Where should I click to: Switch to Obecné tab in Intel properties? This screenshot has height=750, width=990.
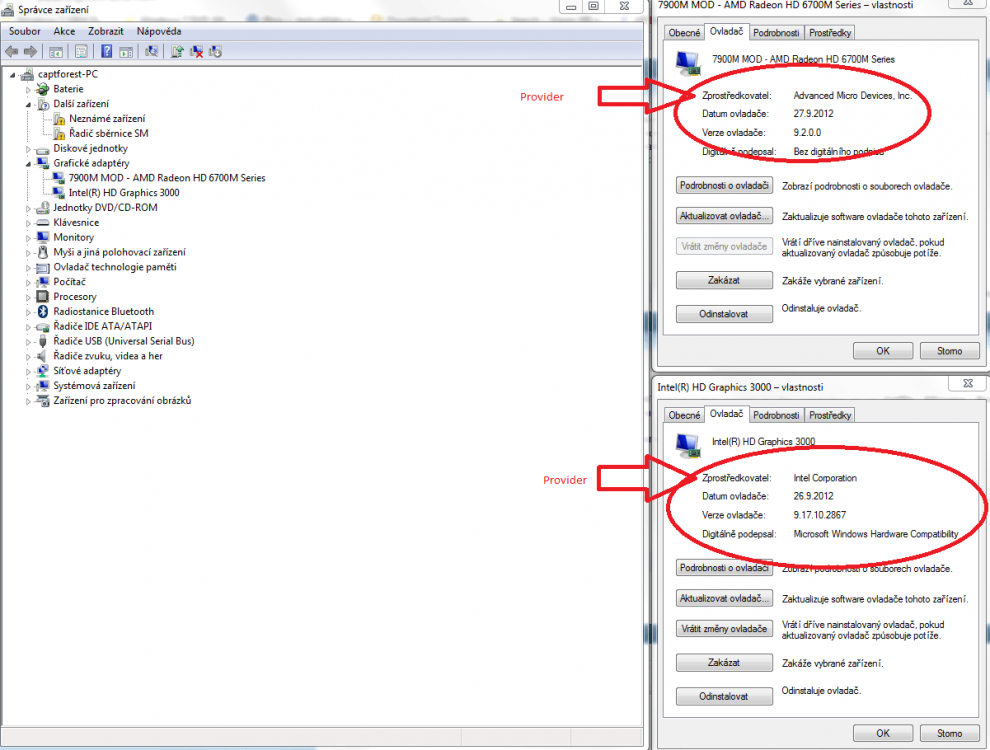(x=684, y=415)
